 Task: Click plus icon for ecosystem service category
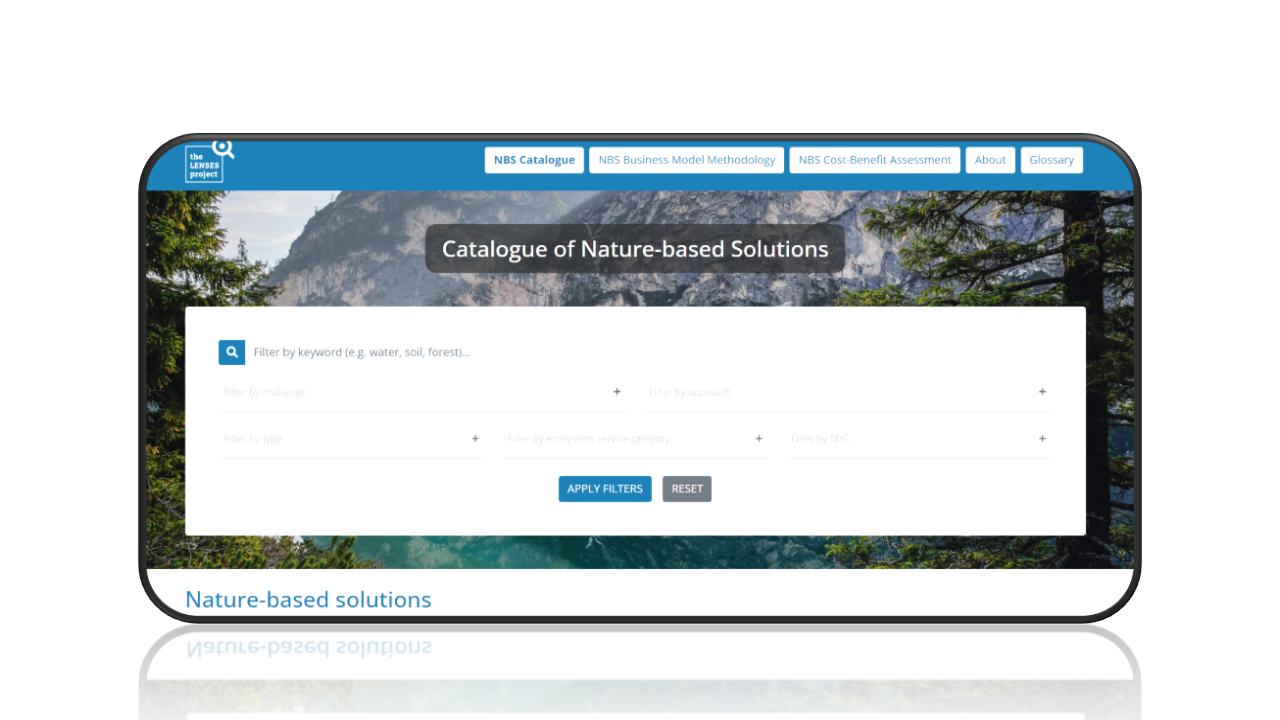(x=759, y=439)
